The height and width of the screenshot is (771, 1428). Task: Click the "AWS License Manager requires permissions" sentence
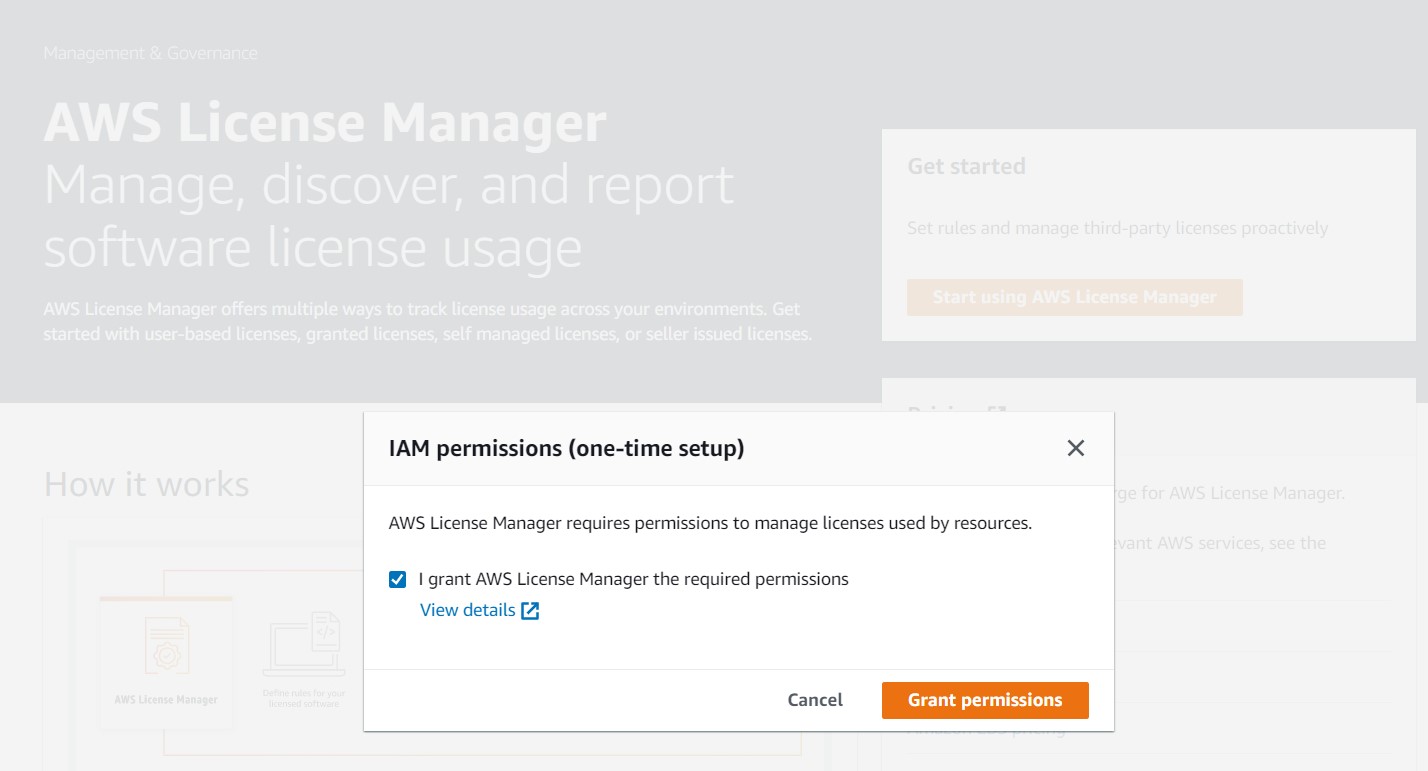coord(710,523)
